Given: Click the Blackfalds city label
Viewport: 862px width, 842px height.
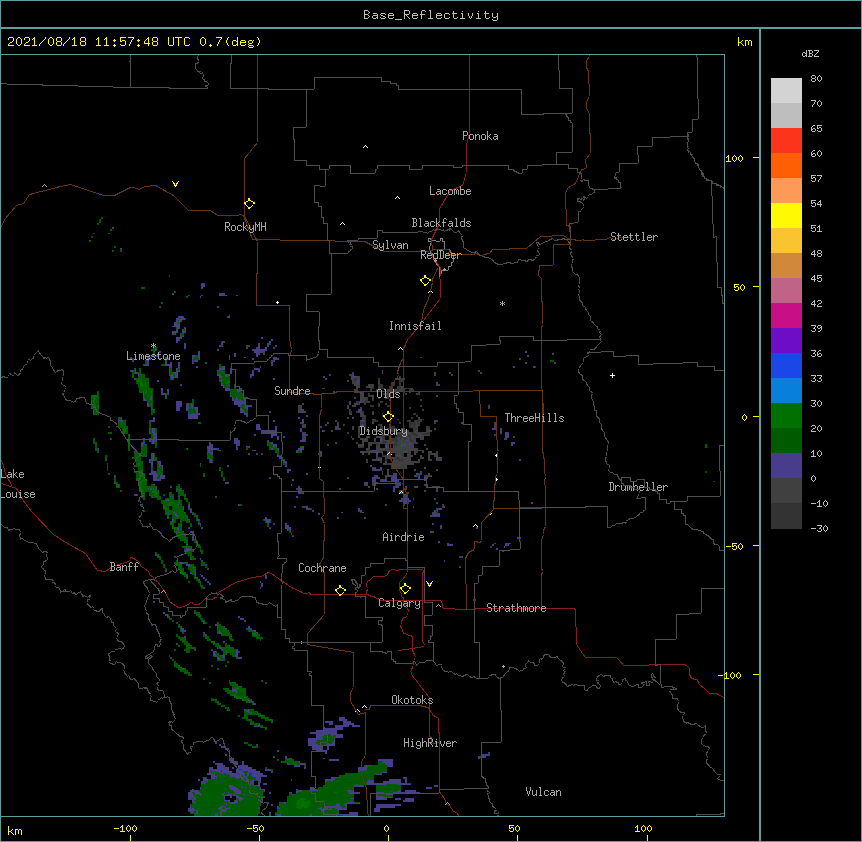Looking at the screenshot, I should click(x=441, y=223).
